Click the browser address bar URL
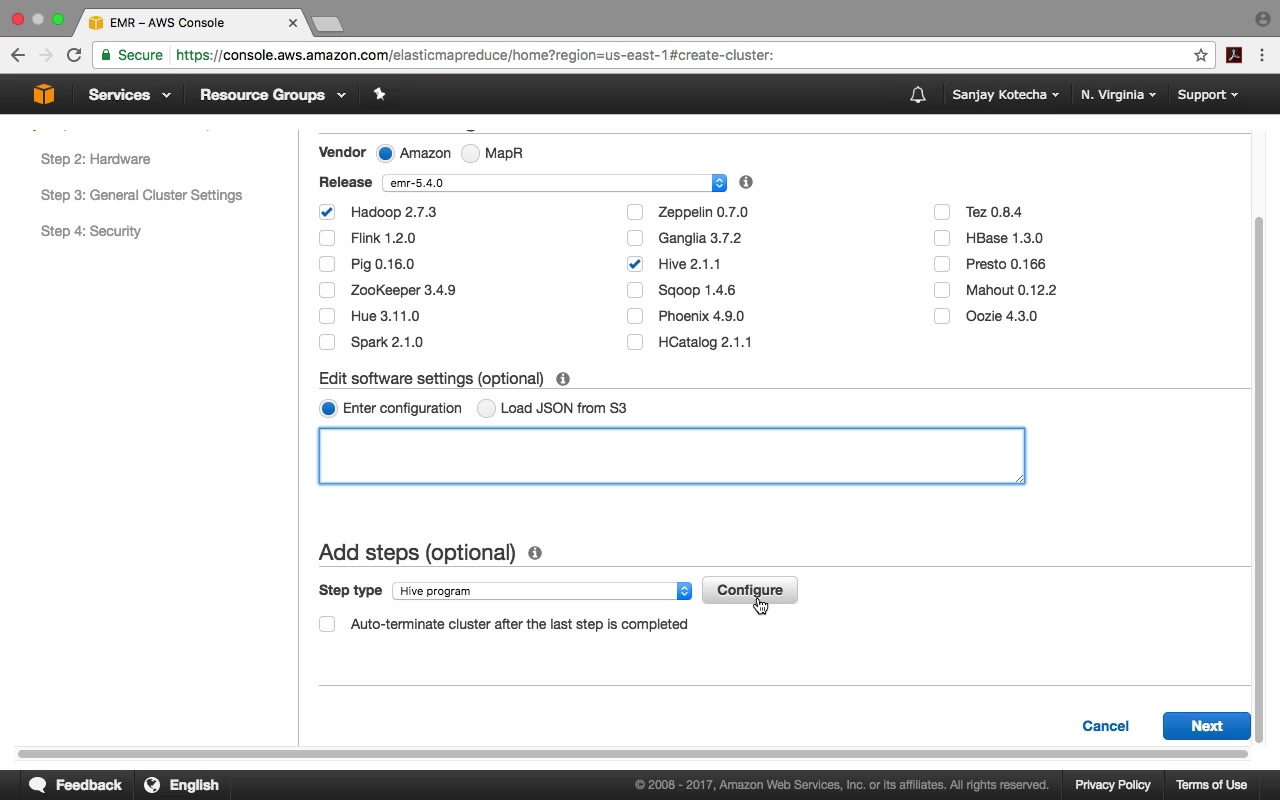The height and width of the screenshot is (800, 1280). click(475, 55)
